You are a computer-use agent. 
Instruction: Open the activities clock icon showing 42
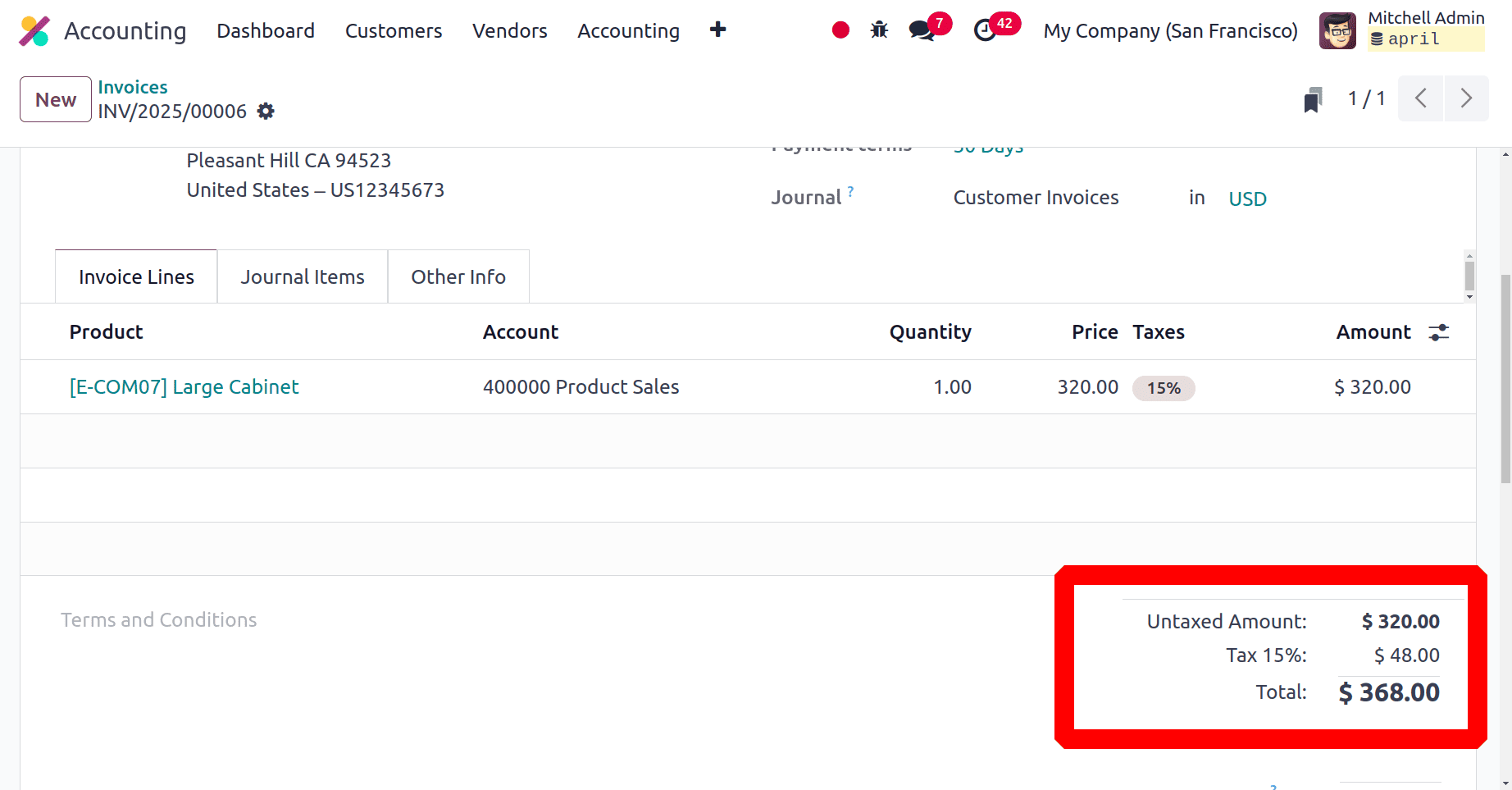[987, 30]
